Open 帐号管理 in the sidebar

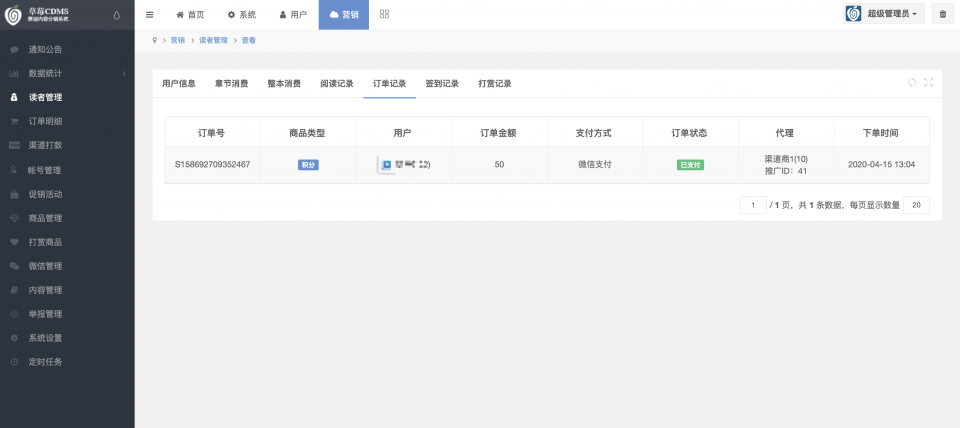coord(67,170)
